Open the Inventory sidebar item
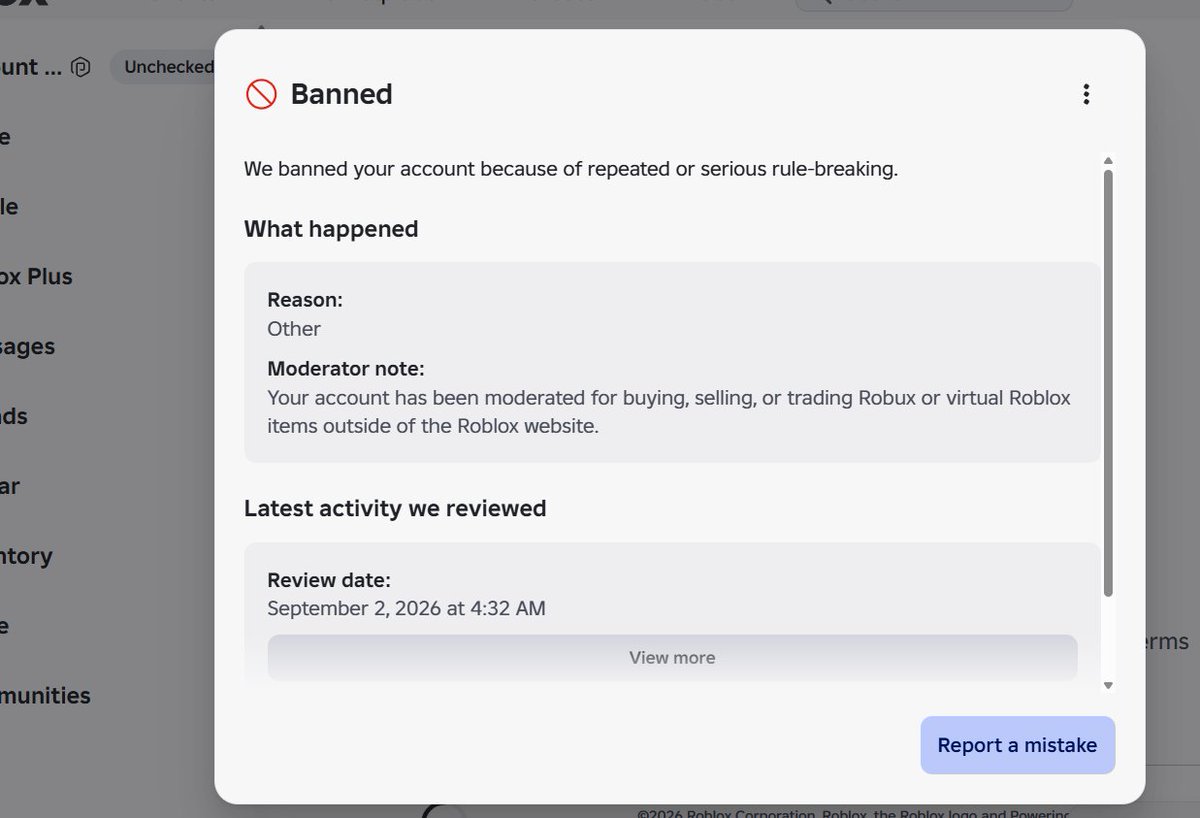This screenshot has width=1200, height=818. coord(26,555)
